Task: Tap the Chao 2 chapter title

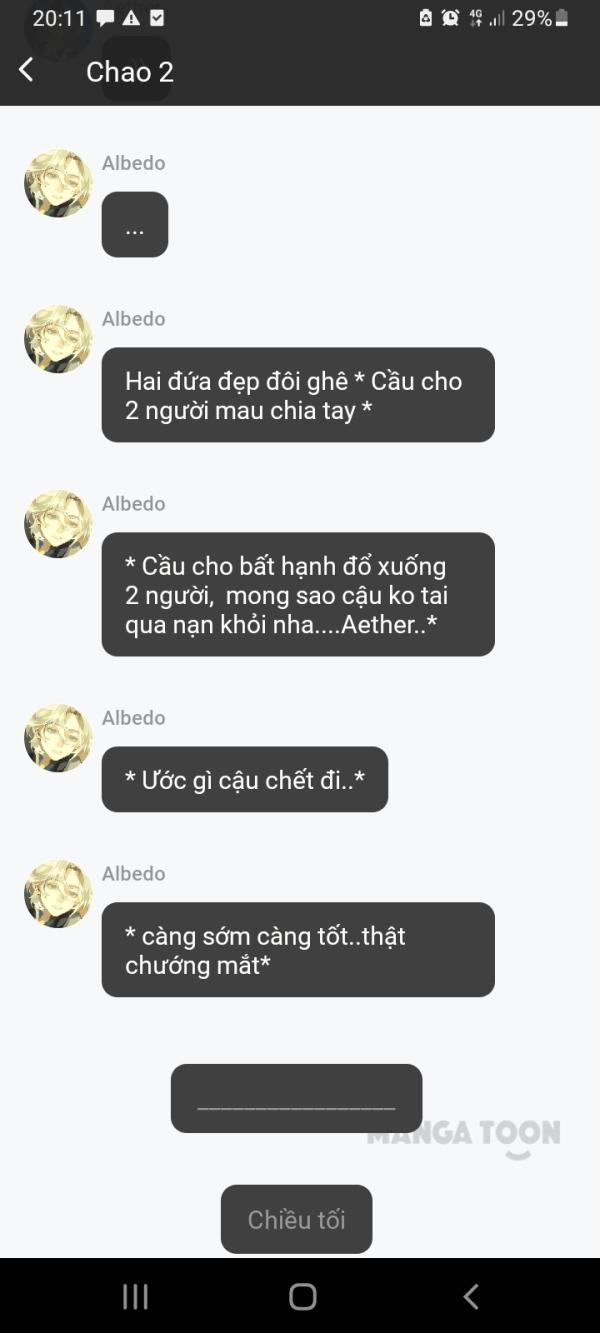Action: pyautogui.click(x=130, y=71)
